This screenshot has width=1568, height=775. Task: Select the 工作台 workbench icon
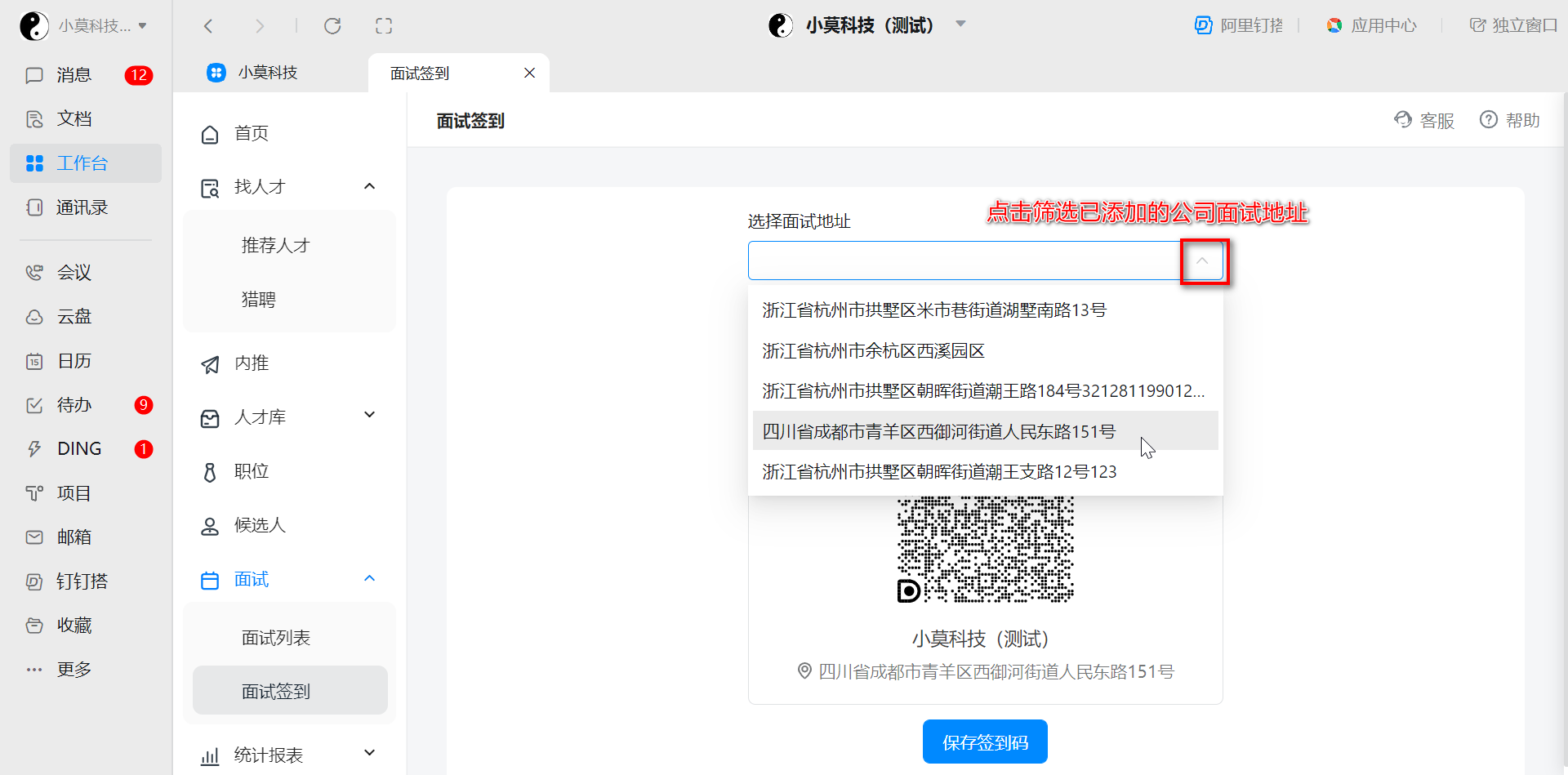pyautogui.click(x=34, y=163)
